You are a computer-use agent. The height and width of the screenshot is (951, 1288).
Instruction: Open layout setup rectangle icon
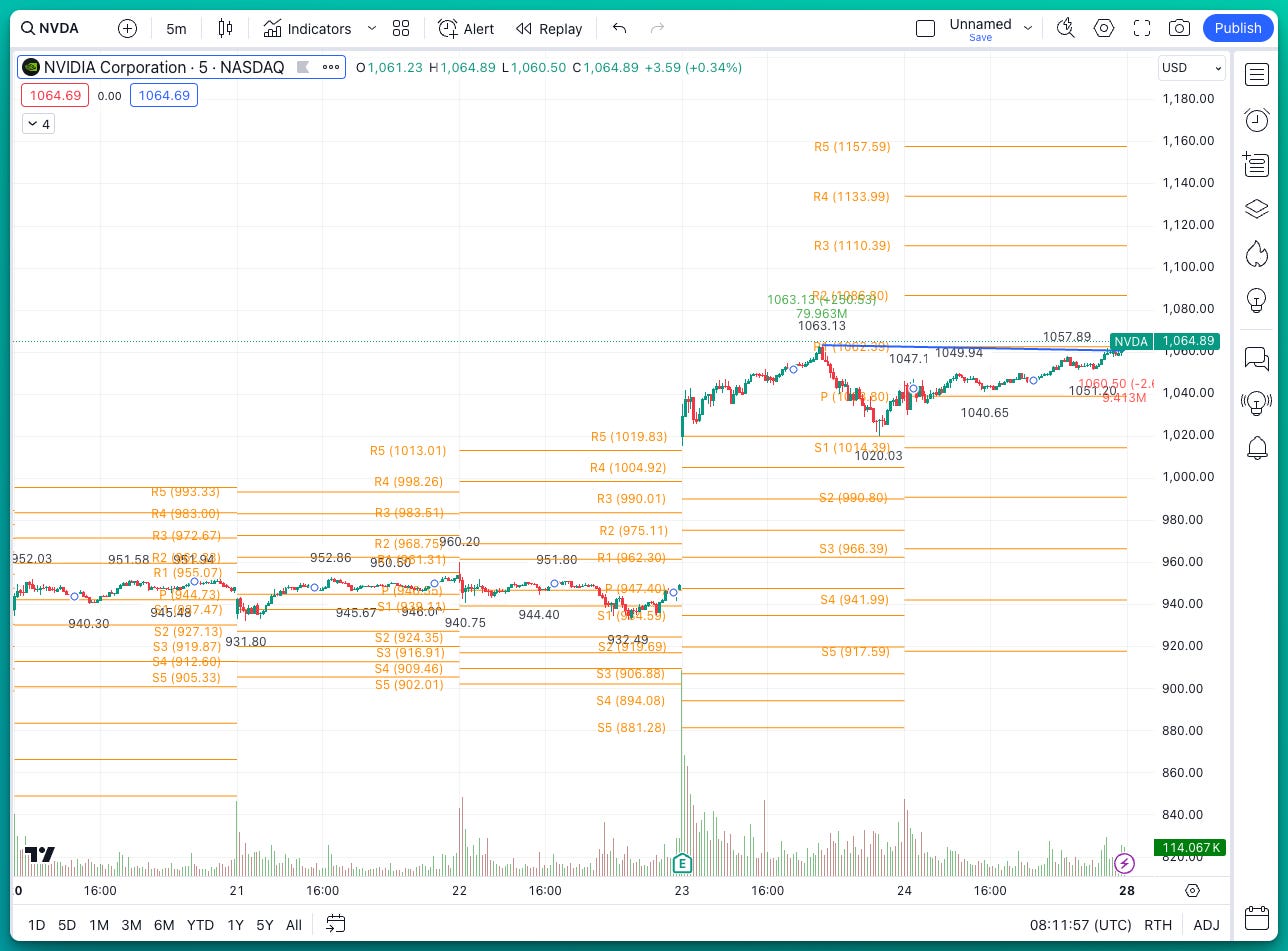[x=925, y=28]
